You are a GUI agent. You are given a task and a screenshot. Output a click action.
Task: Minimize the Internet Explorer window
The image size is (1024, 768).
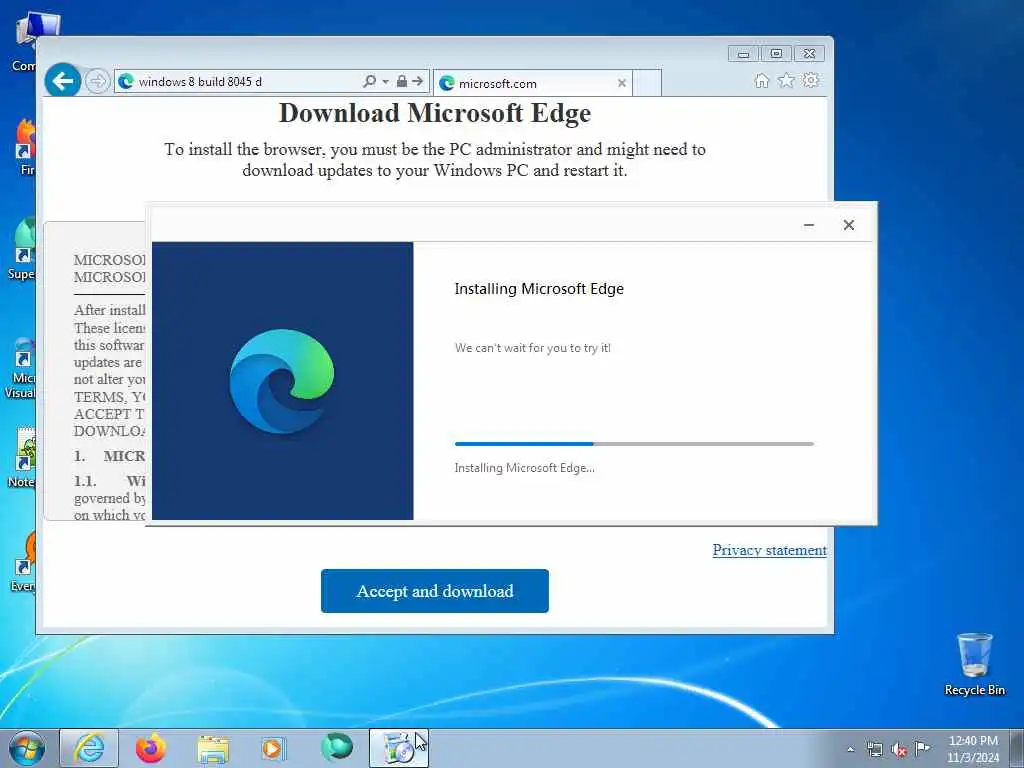(743, 54)
